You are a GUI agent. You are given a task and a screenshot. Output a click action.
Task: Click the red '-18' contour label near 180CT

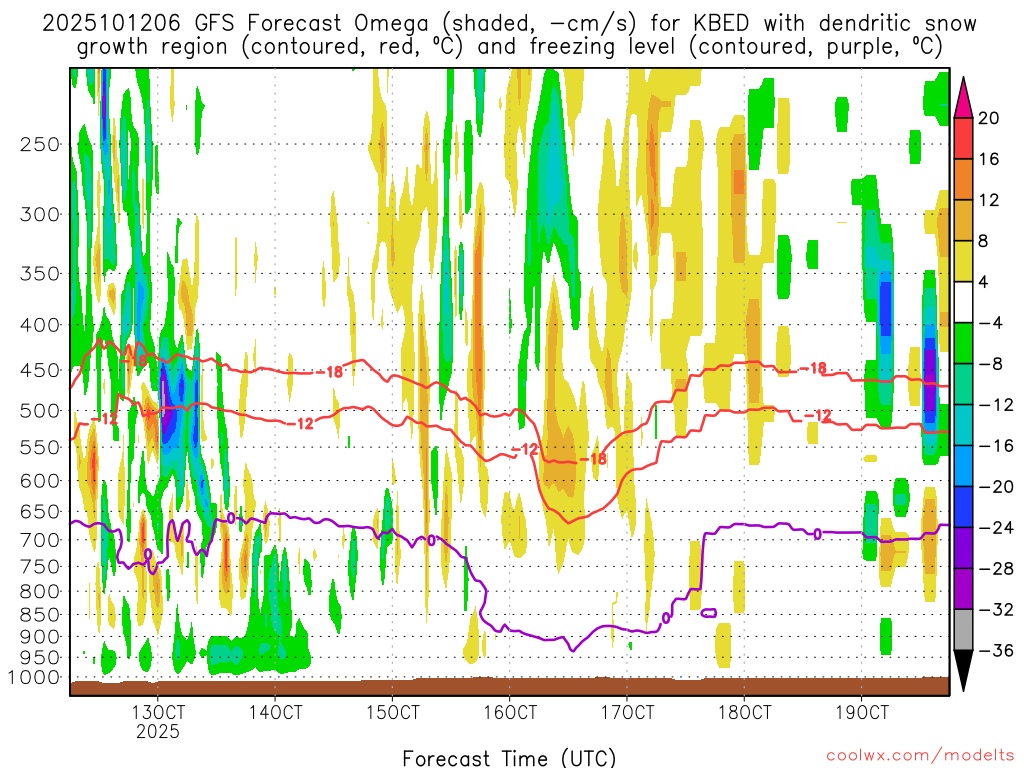pyautogui.click(x=814, y=369)
